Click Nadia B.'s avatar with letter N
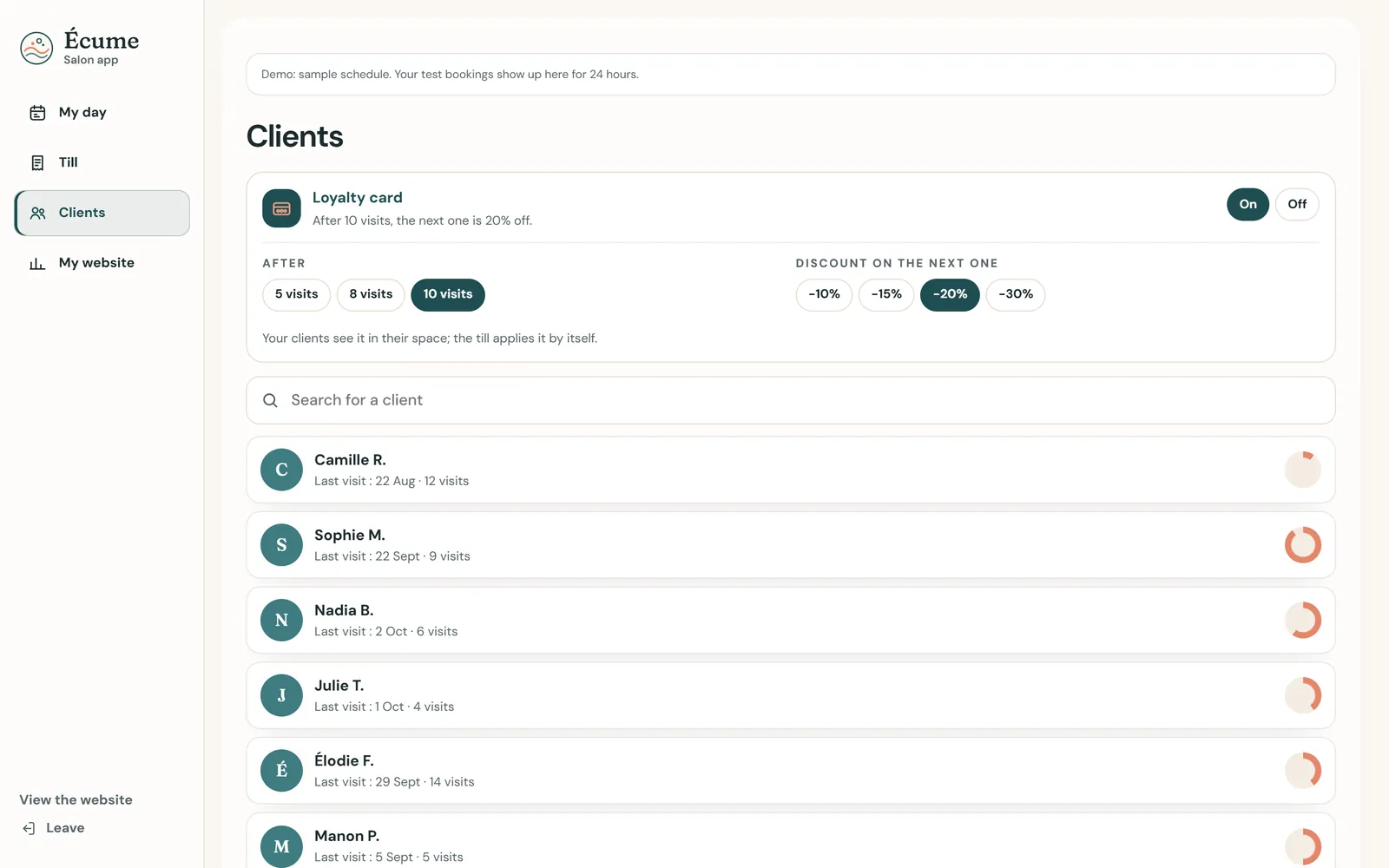The width and height of the screenshot is (1389, 868). click(x=281, y=621)
